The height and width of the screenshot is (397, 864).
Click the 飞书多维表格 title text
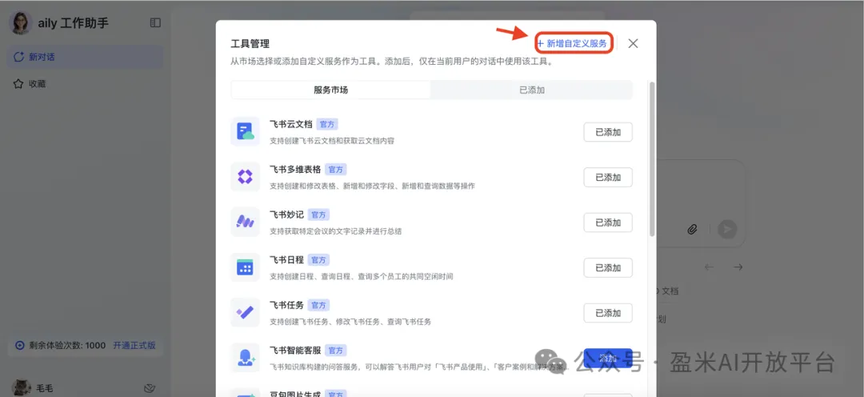(x=295, y=169)
